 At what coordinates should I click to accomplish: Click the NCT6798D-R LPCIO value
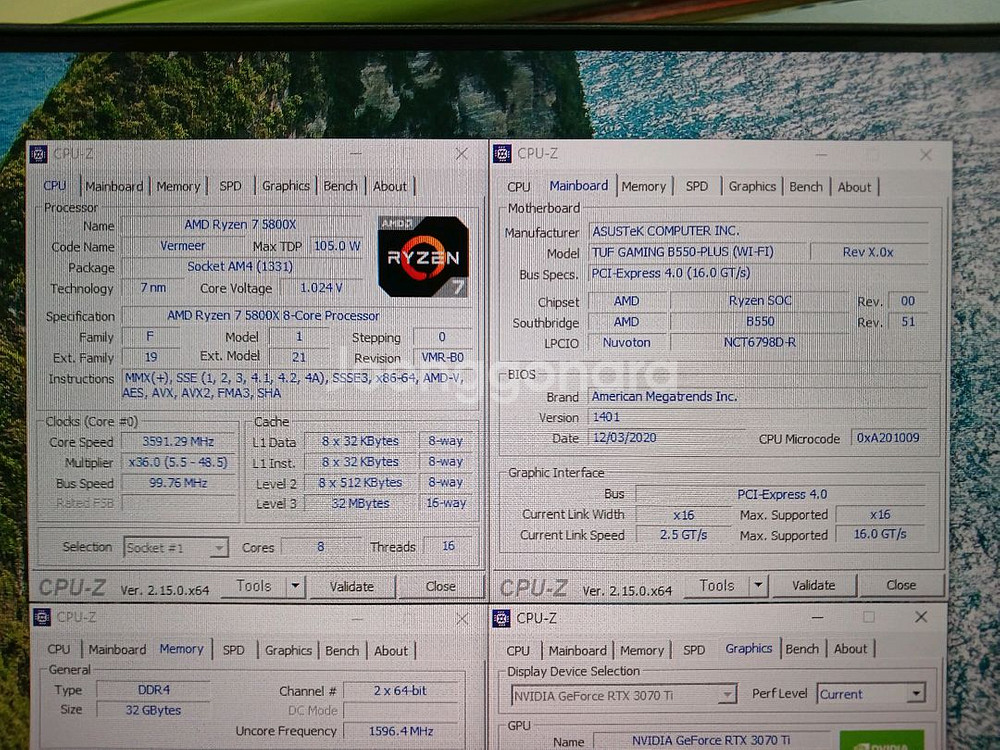click(x=759, y=342)
